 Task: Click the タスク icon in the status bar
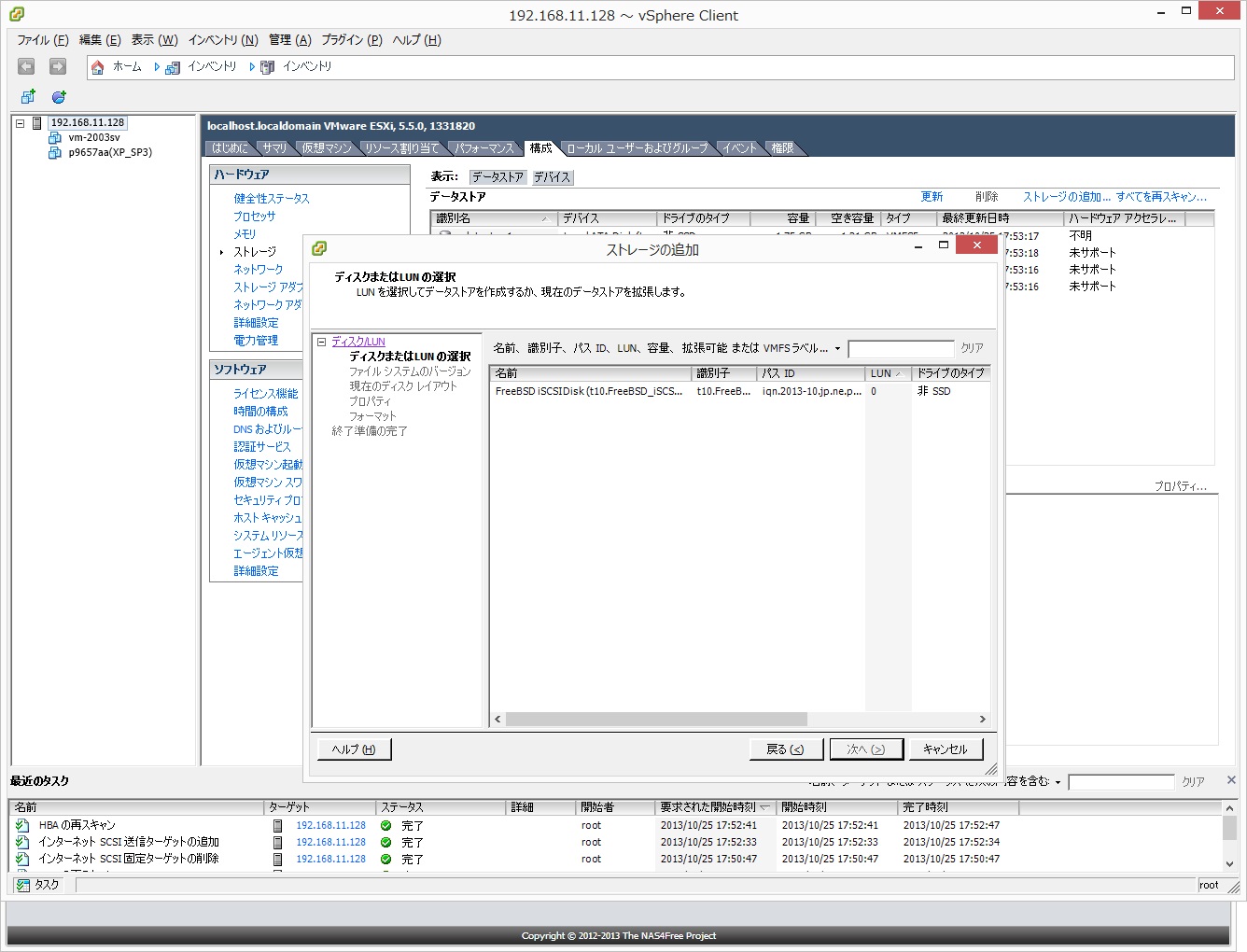pyautogui.click(x=22, y=885)
